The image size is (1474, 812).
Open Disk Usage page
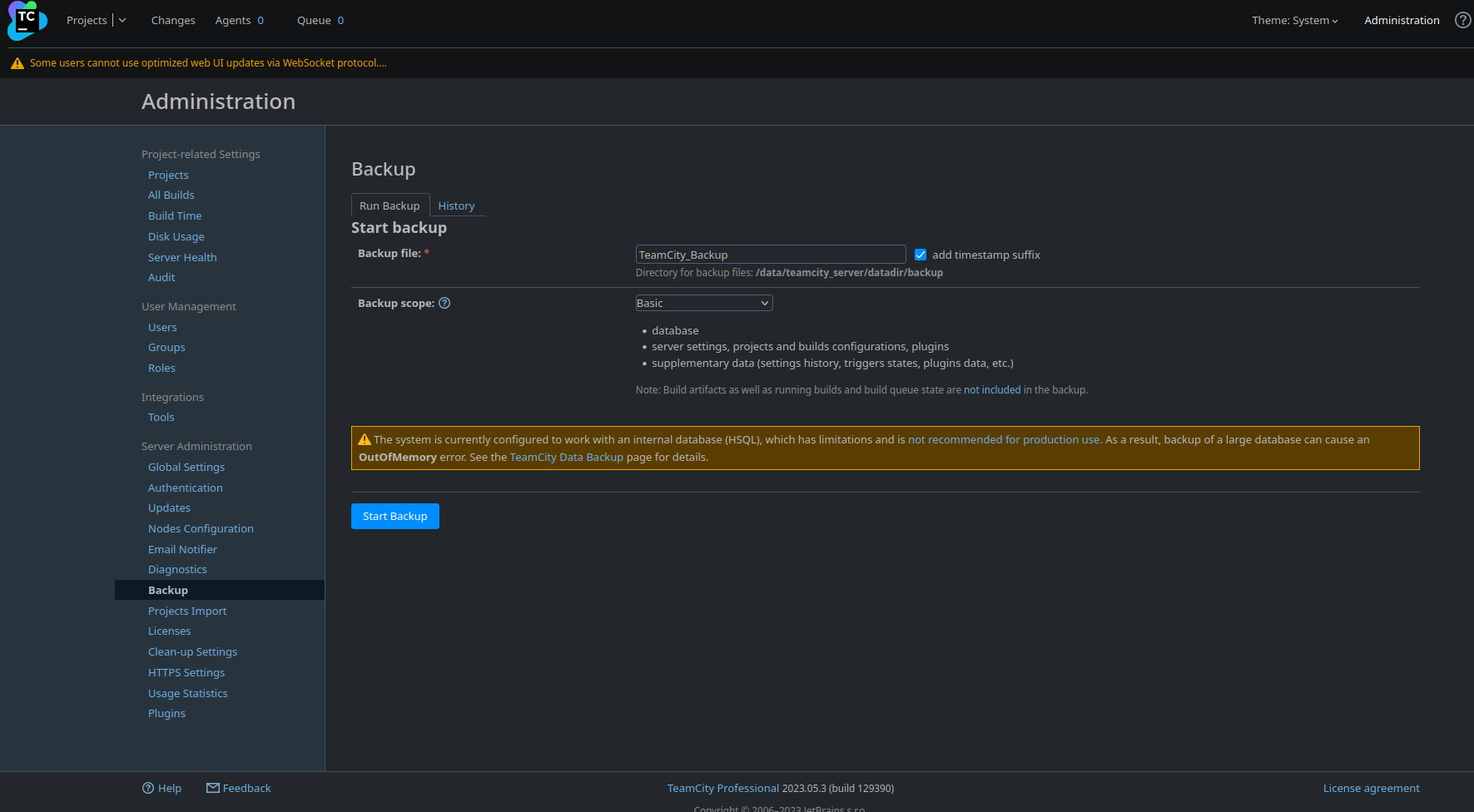176,236
